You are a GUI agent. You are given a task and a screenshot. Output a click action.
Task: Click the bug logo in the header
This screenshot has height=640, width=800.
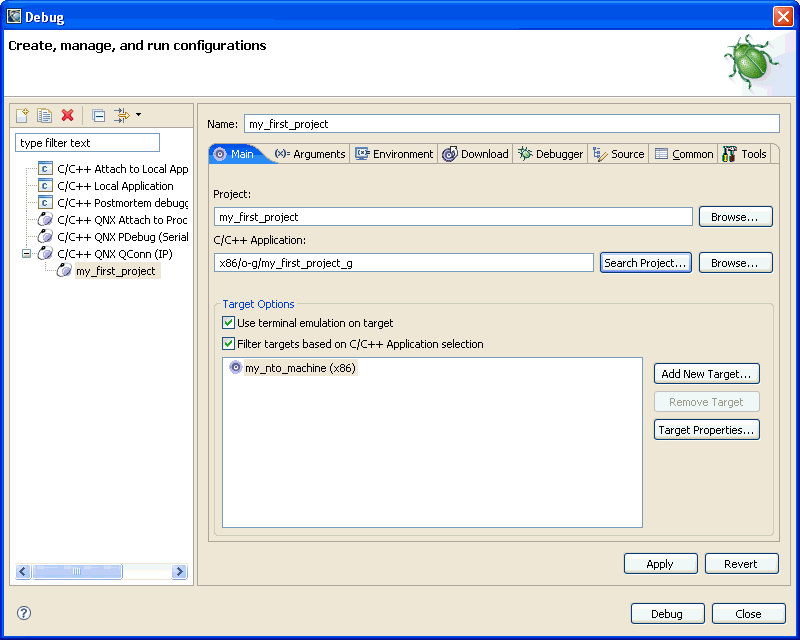749,62
